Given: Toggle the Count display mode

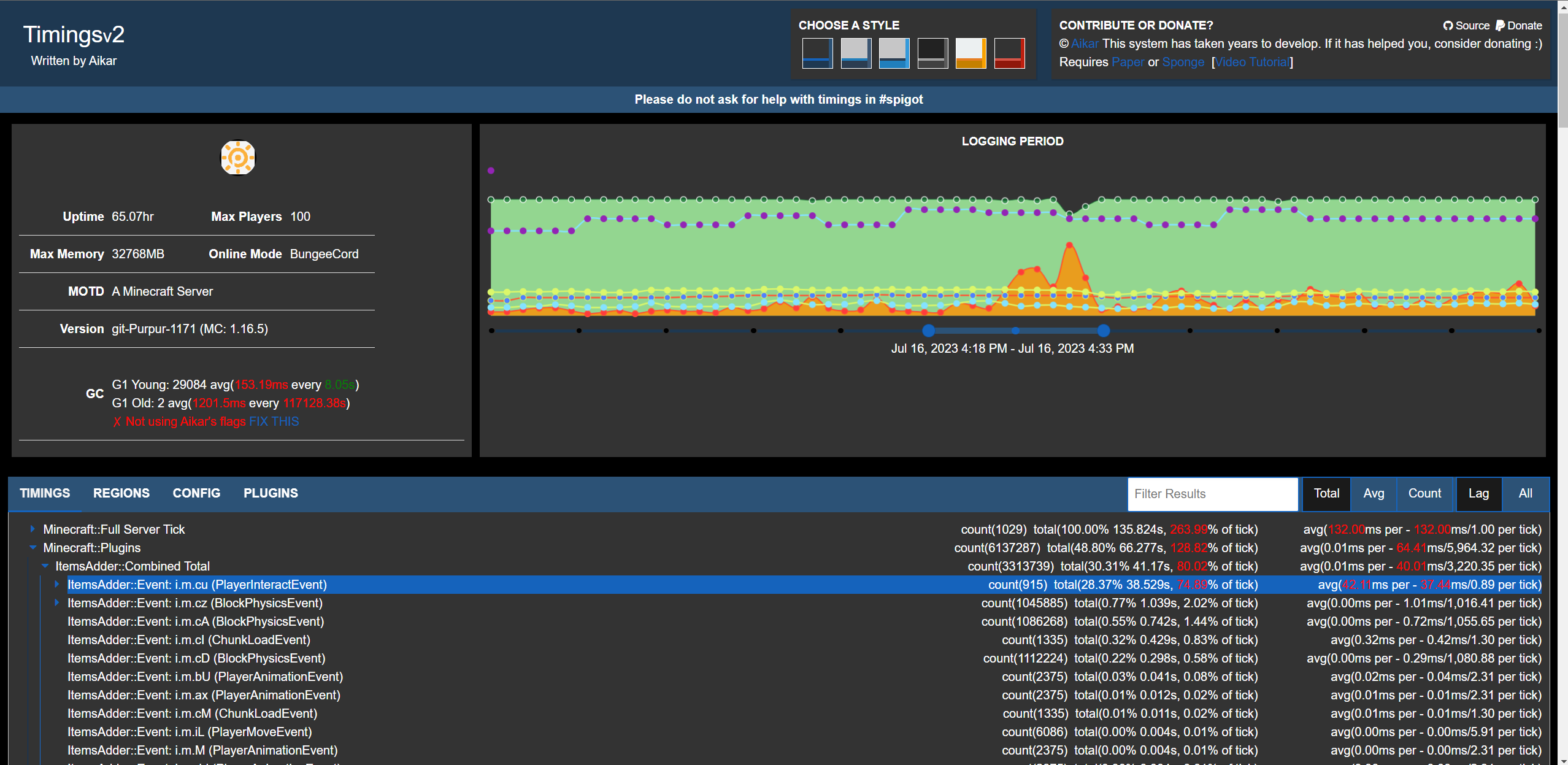Looking at the screenshot, I should point(1424,494).
